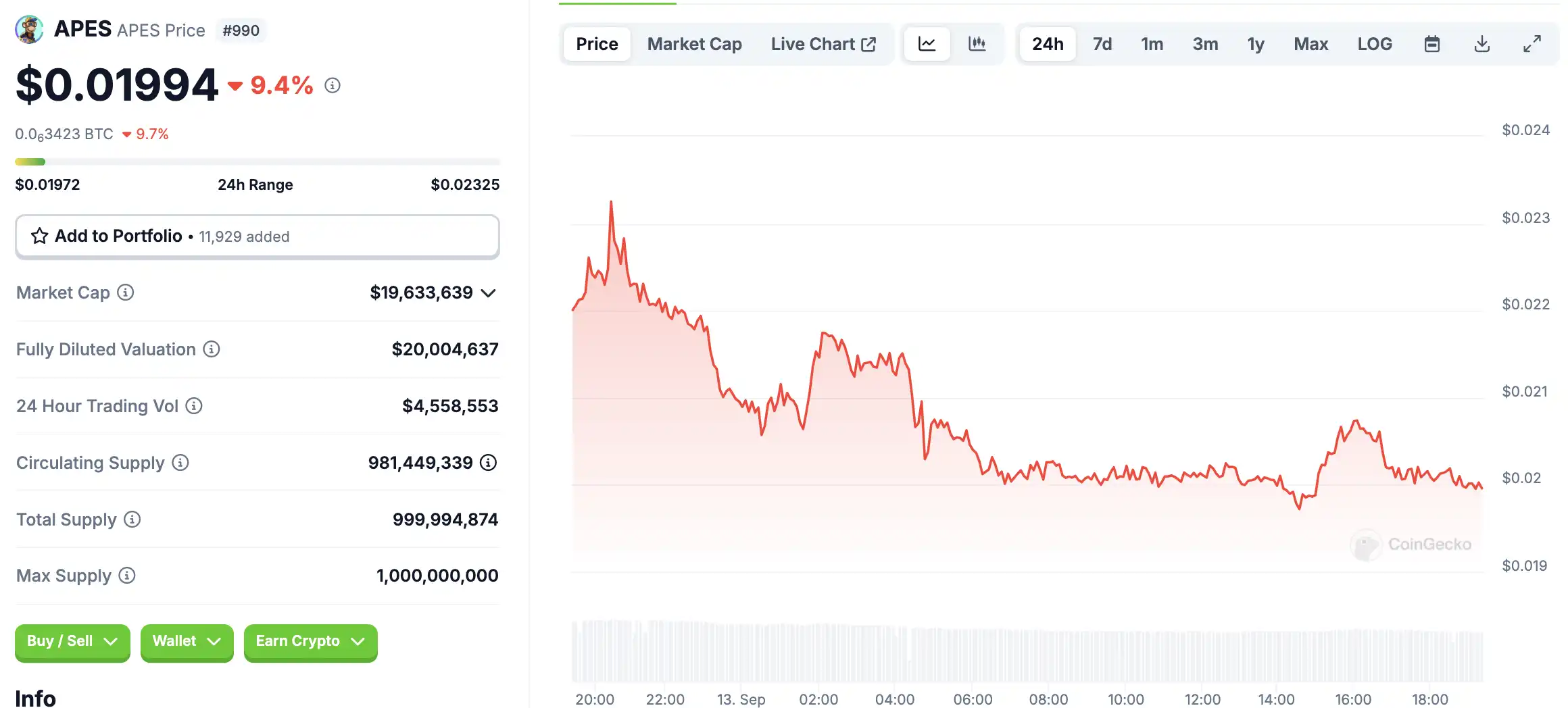Screen dimensions: 1568x708
Task: Open the Earn Crypto dropdown
Action: click(310, 641)
